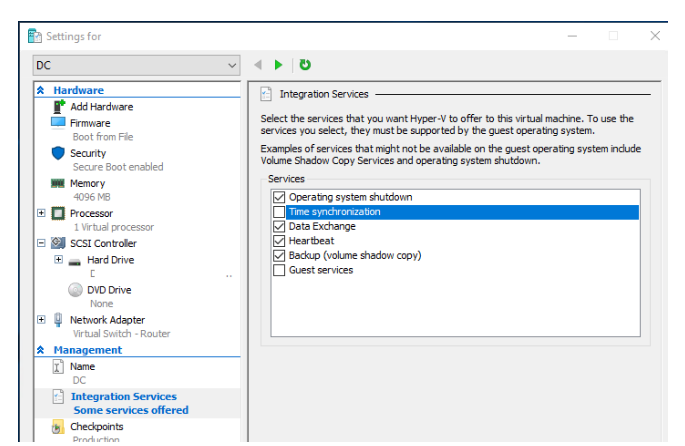Screen dimensions: 685x446
Task: Click the Name item icon
Action: tap(58, 366)
